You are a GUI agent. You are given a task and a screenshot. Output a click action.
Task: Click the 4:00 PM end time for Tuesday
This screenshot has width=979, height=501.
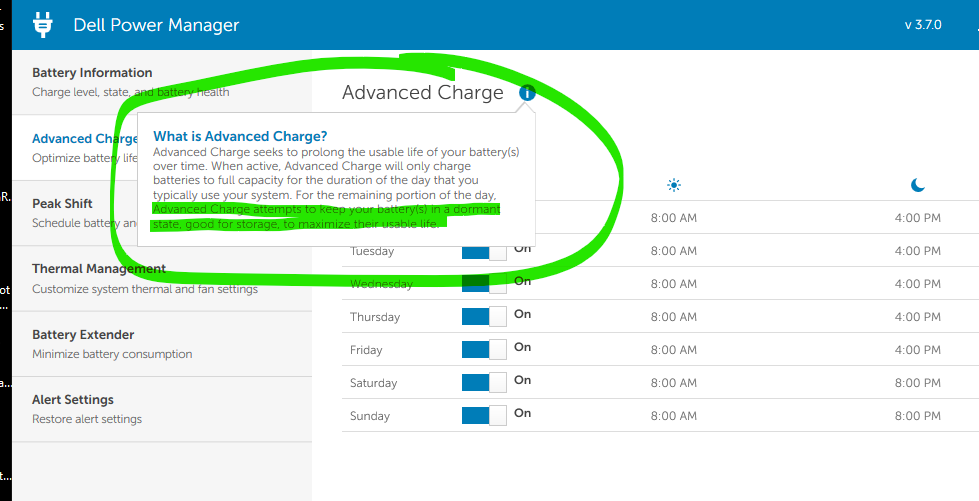[x=917, y=251]
